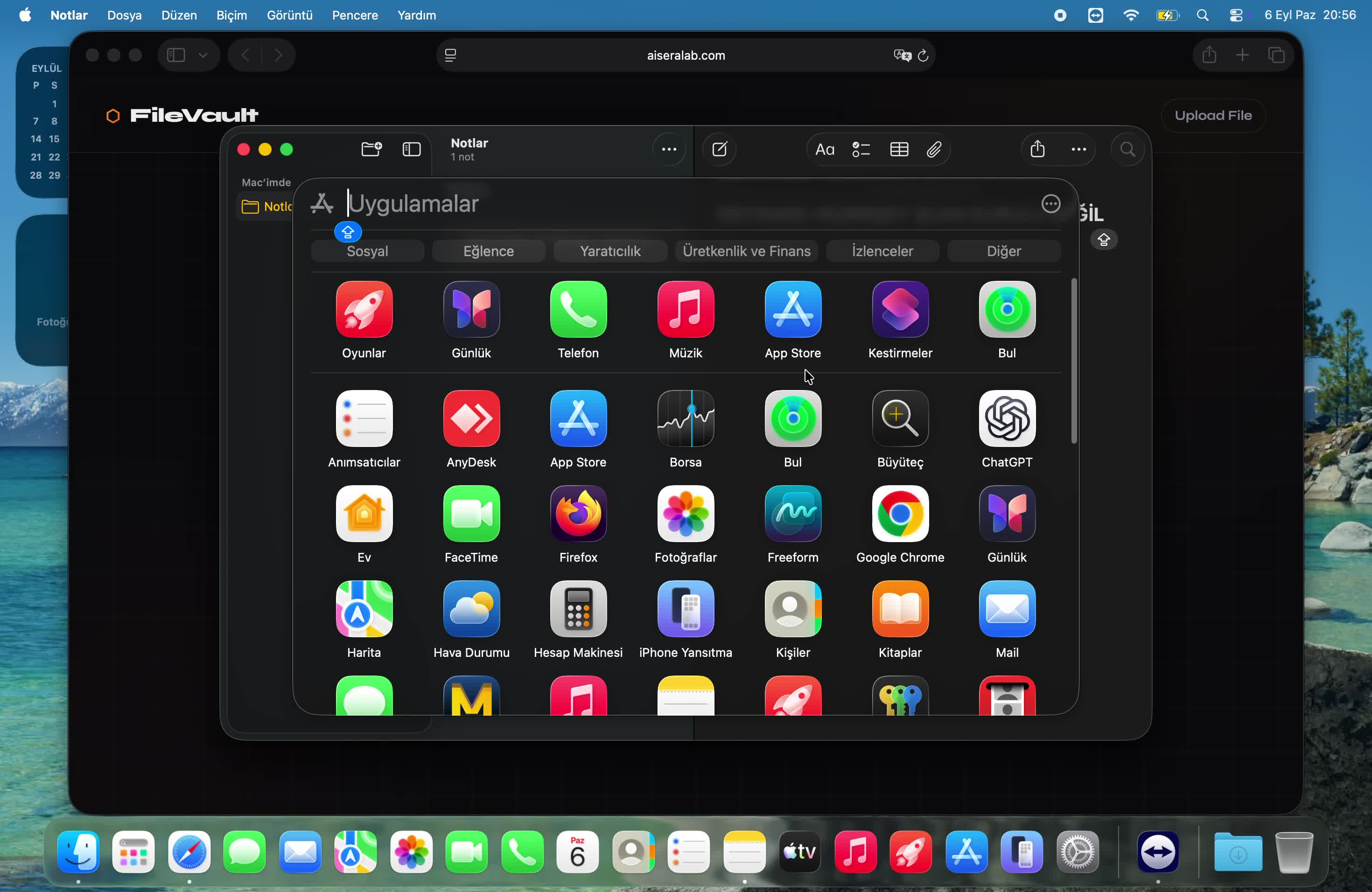Image resolution: width=1372 pixels, height=892 pixels.
Task: Click the FileVault logo link
Action: [182, 115]
